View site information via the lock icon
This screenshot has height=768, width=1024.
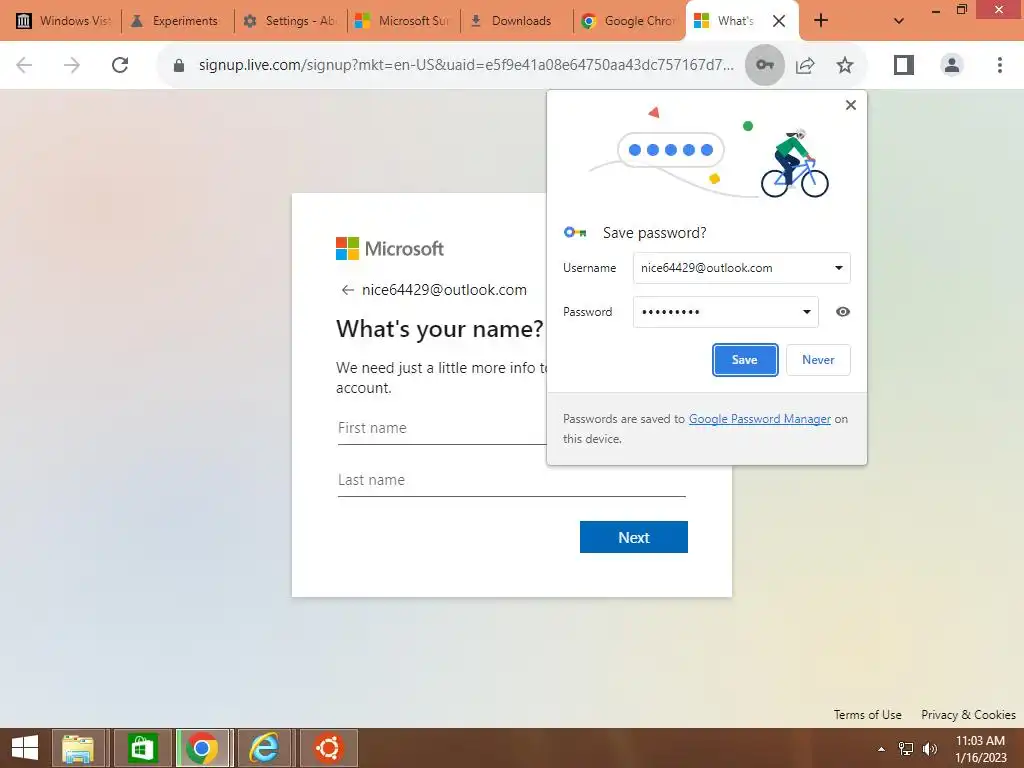(179, 65)
